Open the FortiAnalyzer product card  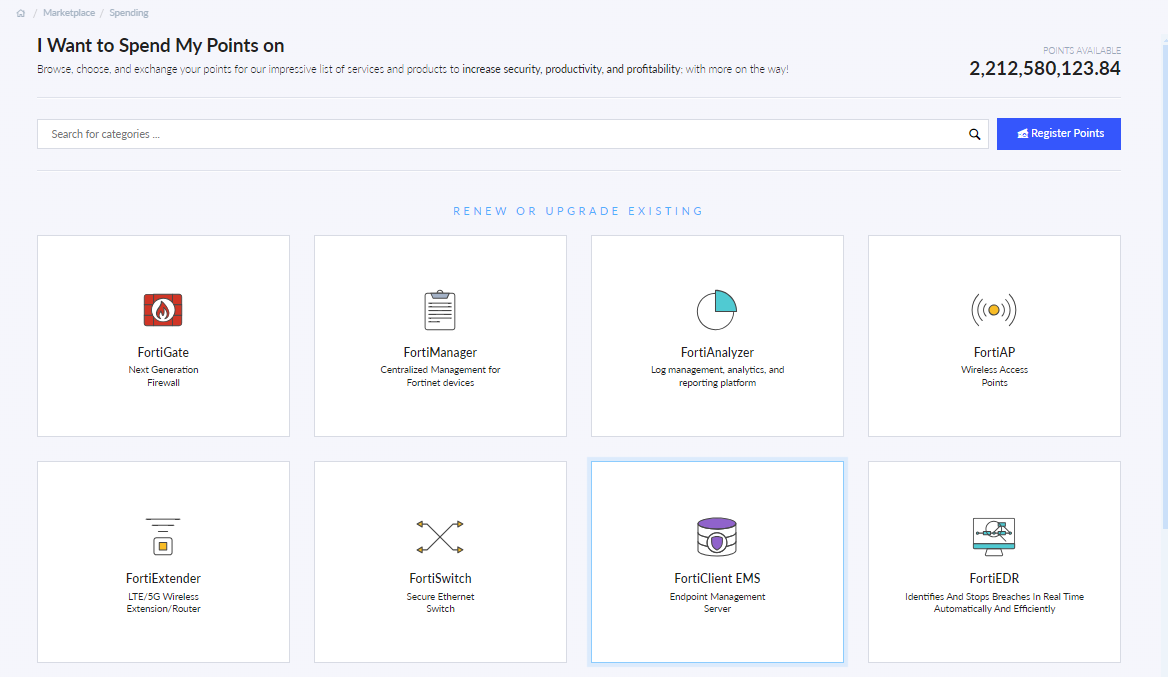pyautogui.click(x=717, y=335)
